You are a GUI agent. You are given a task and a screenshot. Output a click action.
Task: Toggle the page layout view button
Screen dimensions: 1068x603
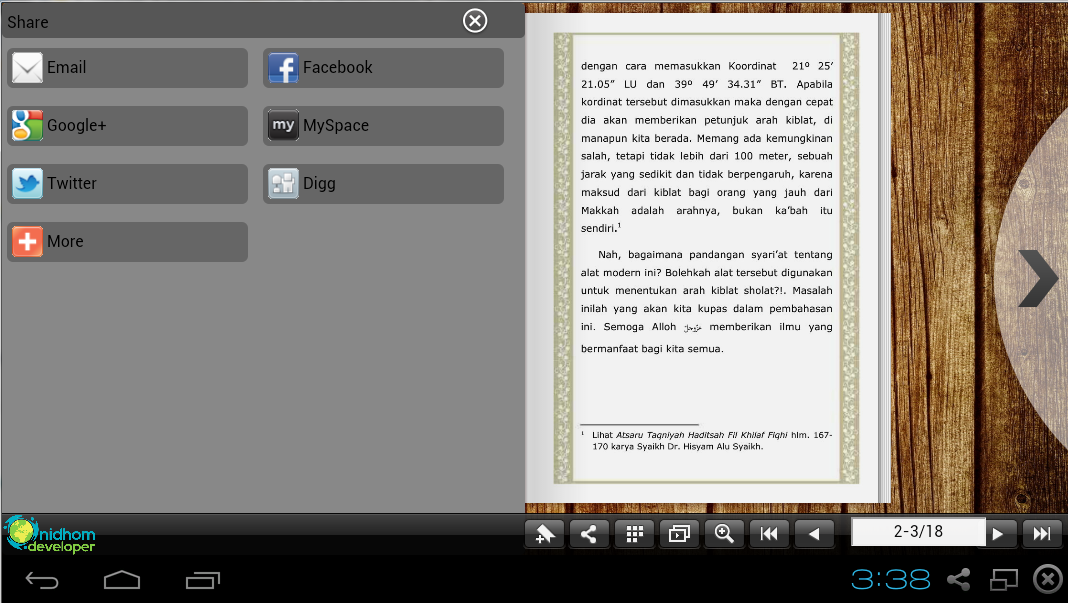pyautogui.click(x=679, y=534)
